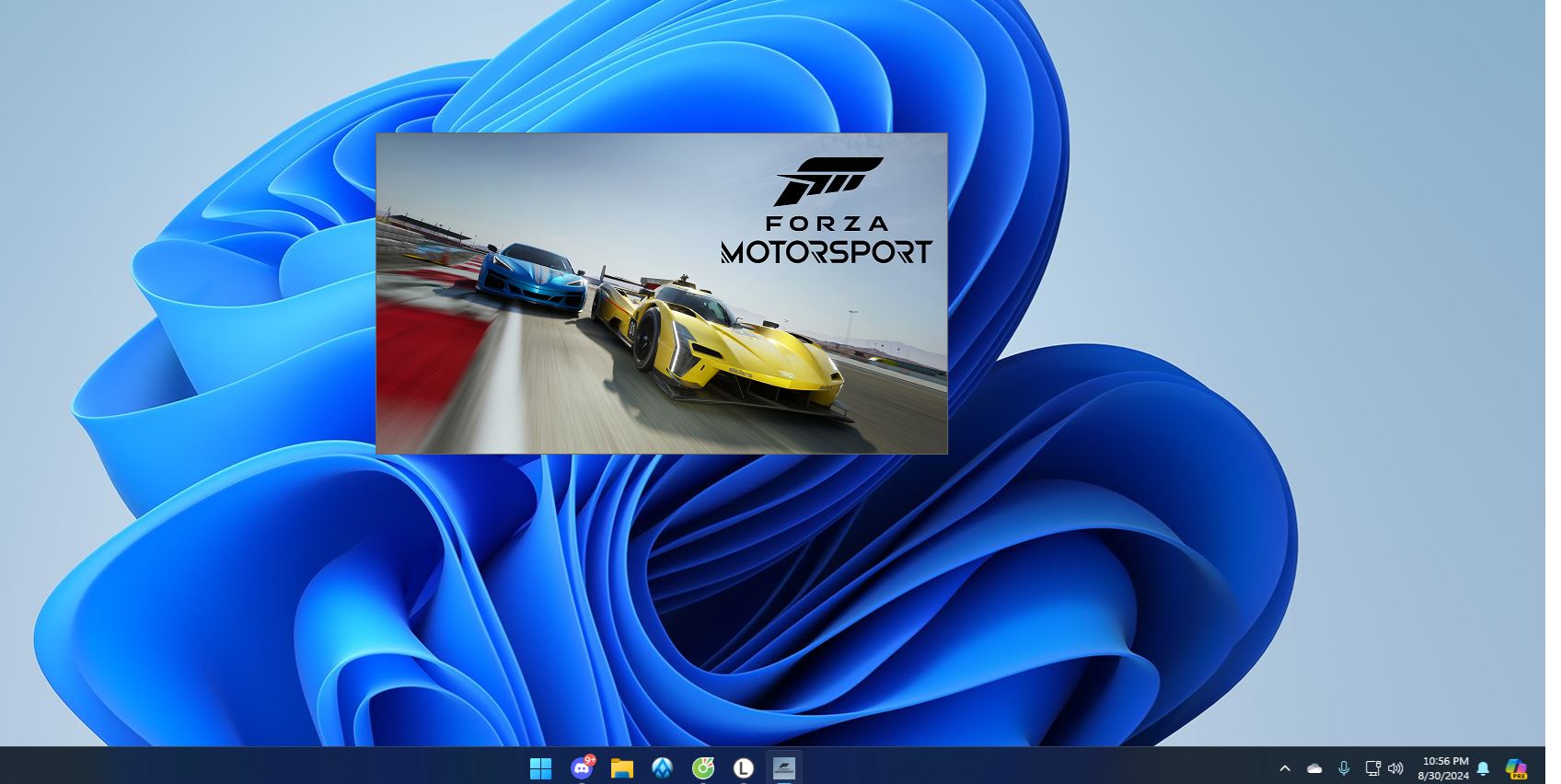Show hidden system tray icons
The height and width of the screenshot is (784, 1561).
[x=1285, y=768]
